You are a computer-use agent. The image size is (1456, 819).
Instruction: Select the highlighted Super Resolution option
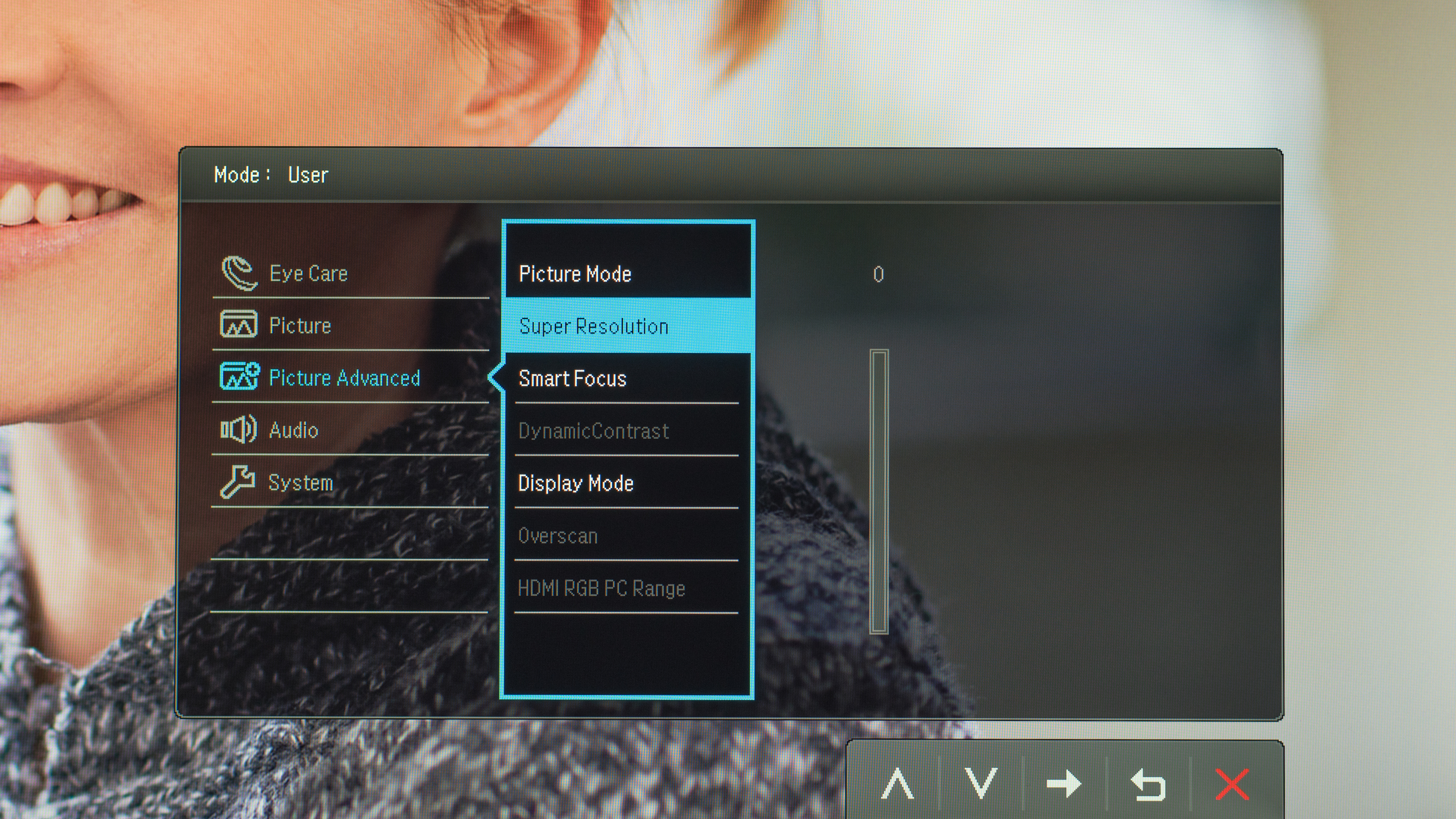pos(628,326)
